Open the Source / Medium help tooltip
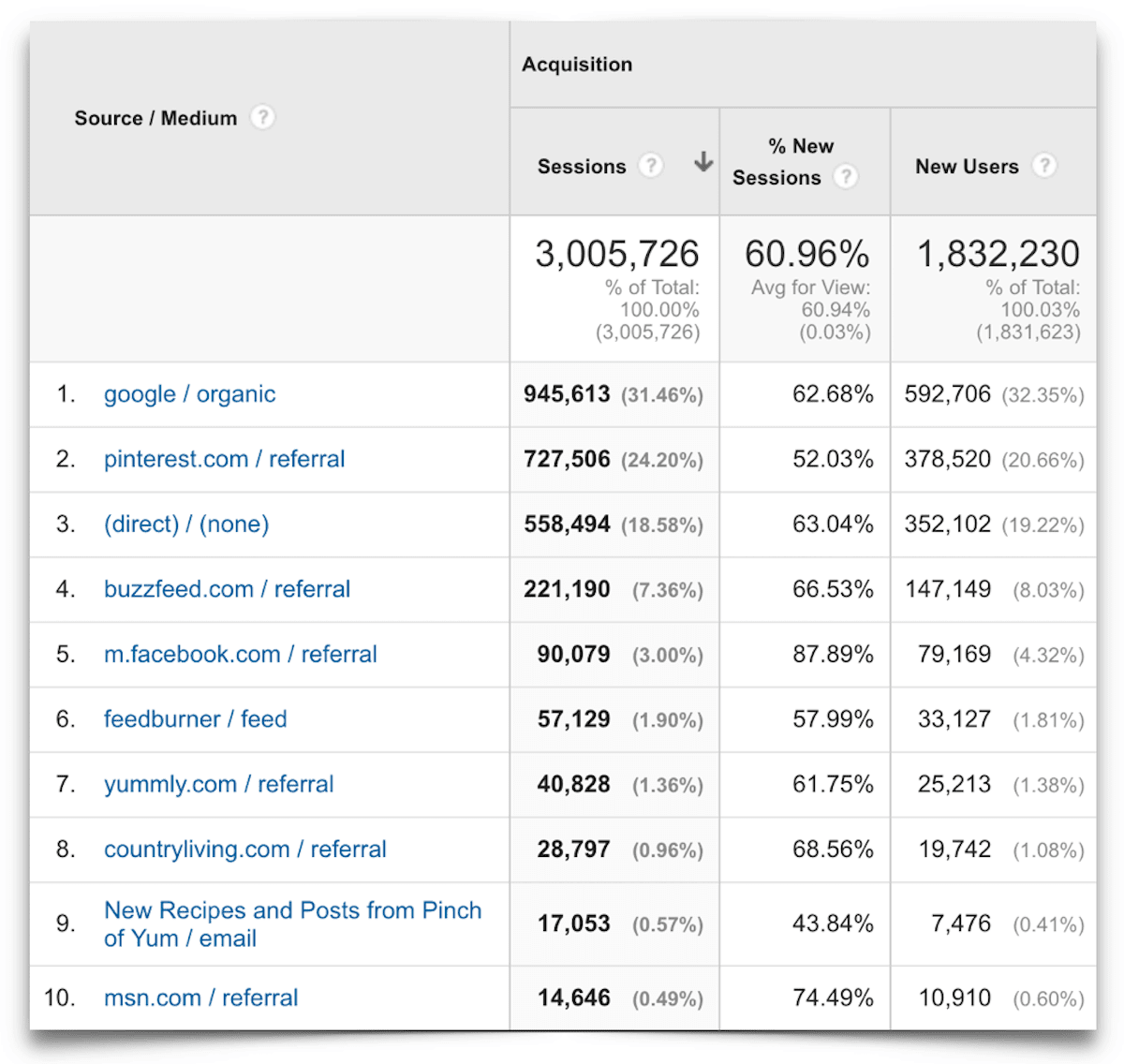Viewport: 1124px width, 1064px height. click(x=263, y=117)
